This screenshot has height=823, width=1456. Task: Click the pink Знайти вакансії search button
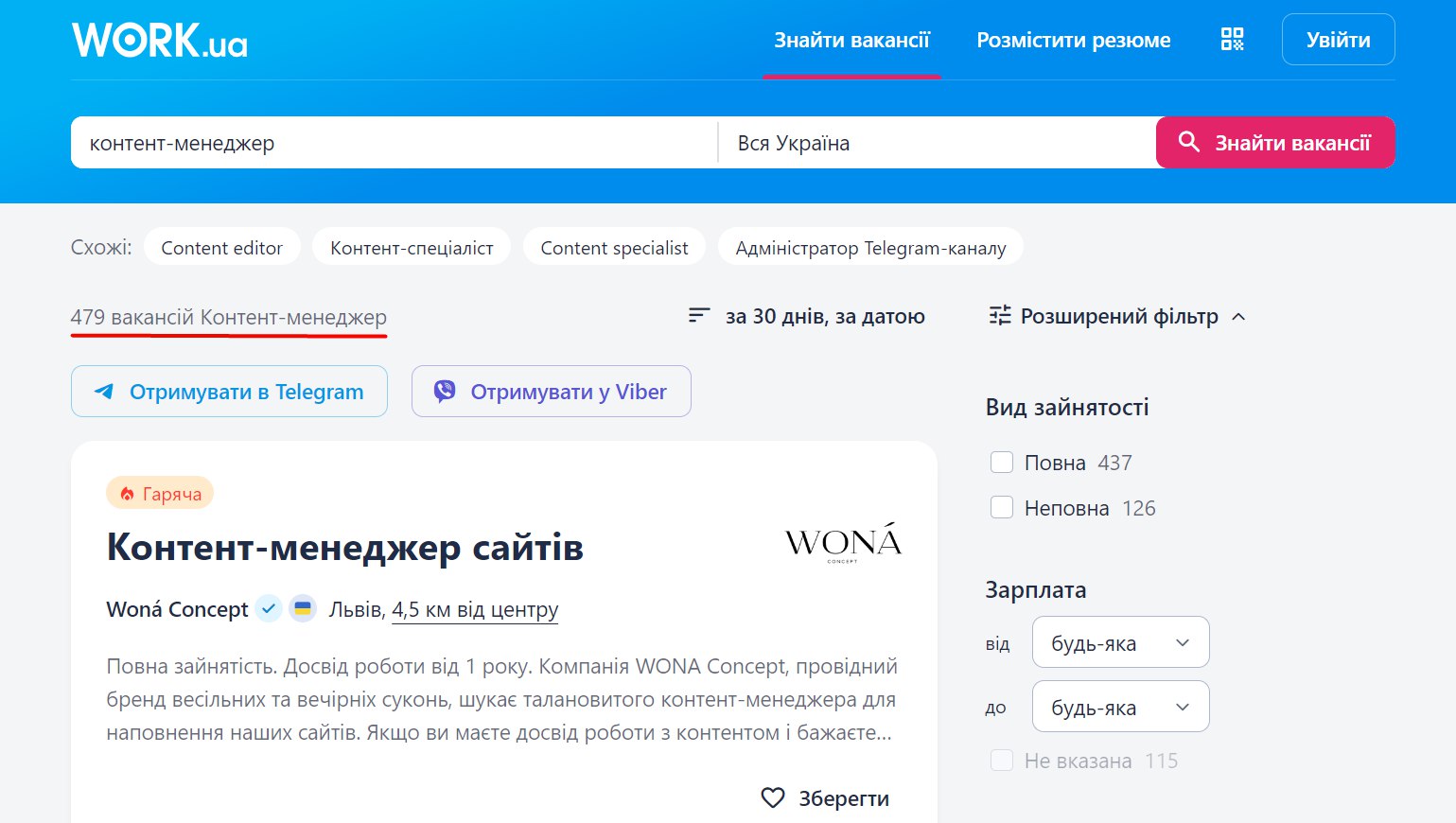1275,143
